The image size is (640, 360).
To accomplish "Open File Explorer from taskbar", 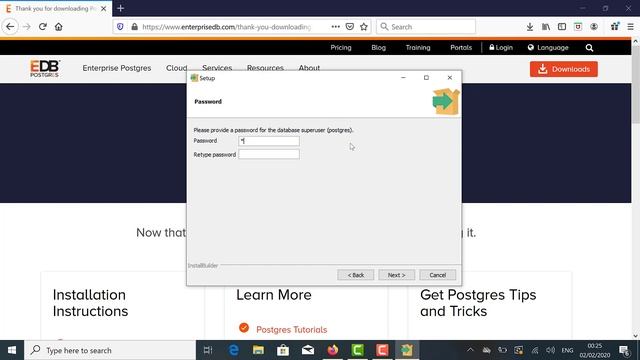I will point(258,350).
